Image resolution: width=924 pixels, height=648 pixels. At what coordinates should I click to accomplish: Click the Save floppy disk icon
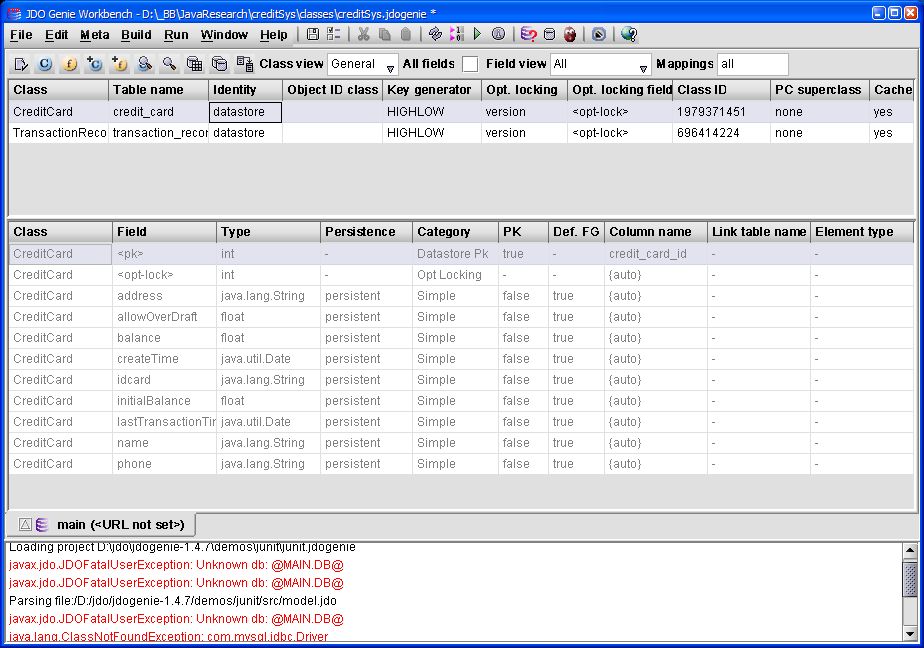pos(313,34)
